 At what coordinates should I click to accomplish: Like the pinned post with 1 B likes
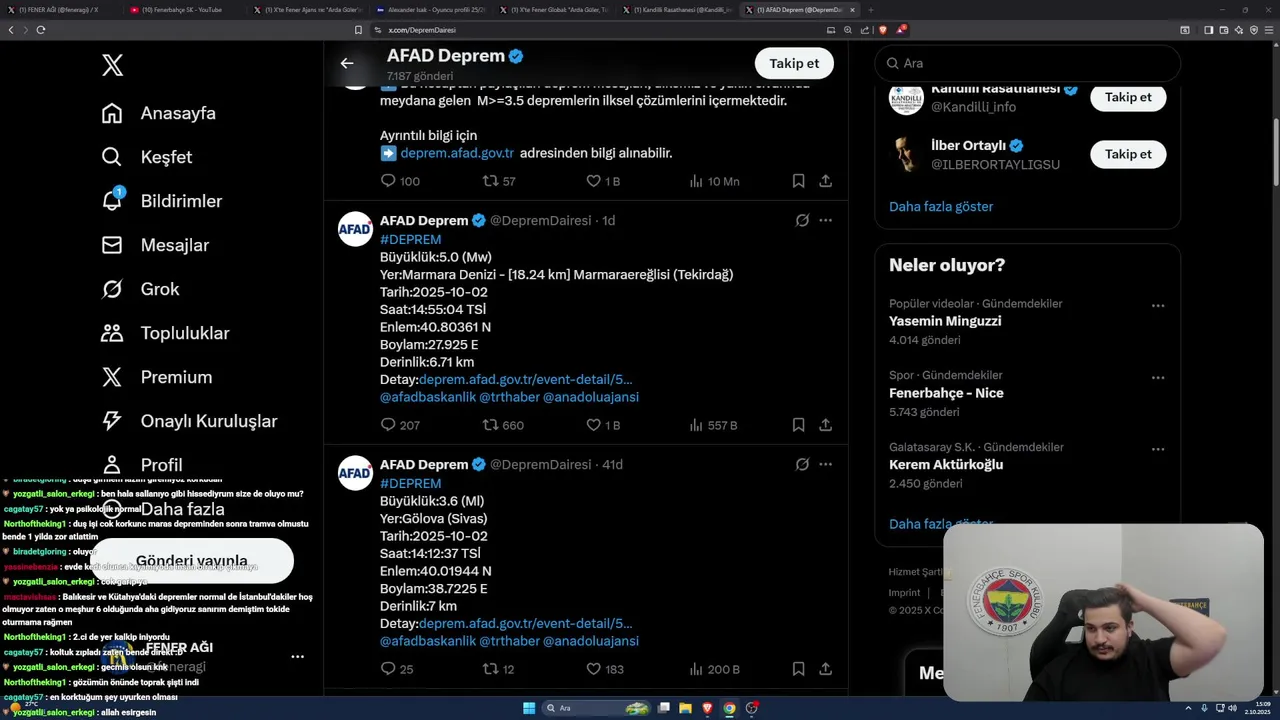pyautogui.click(x=603, y=181)
